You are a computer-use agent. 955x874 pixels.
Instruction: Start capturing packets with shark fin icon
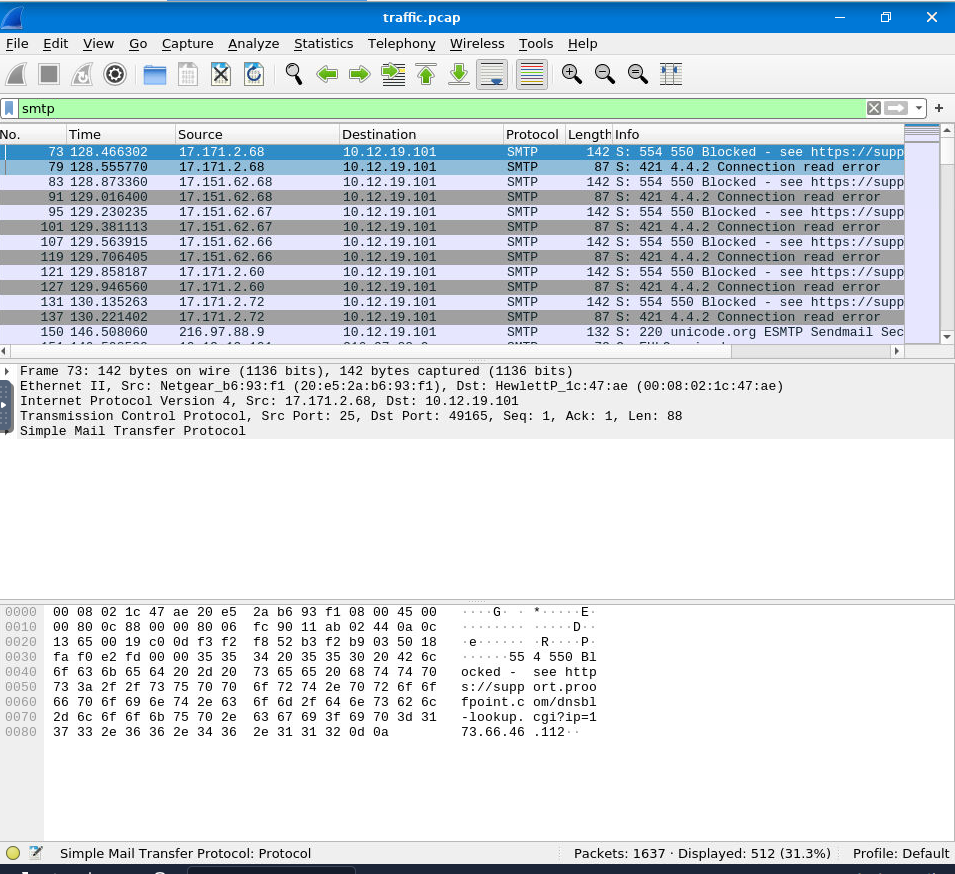tap(16, 74)
